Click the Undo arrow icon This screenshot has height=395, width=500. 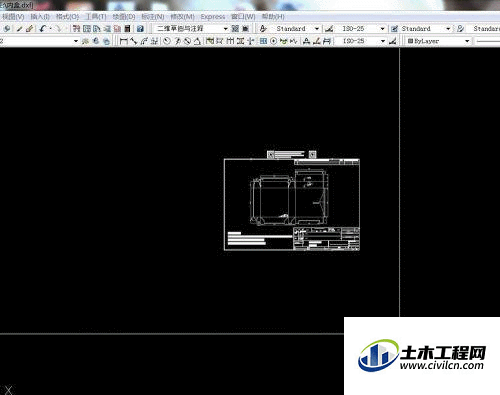pos(43,29)
